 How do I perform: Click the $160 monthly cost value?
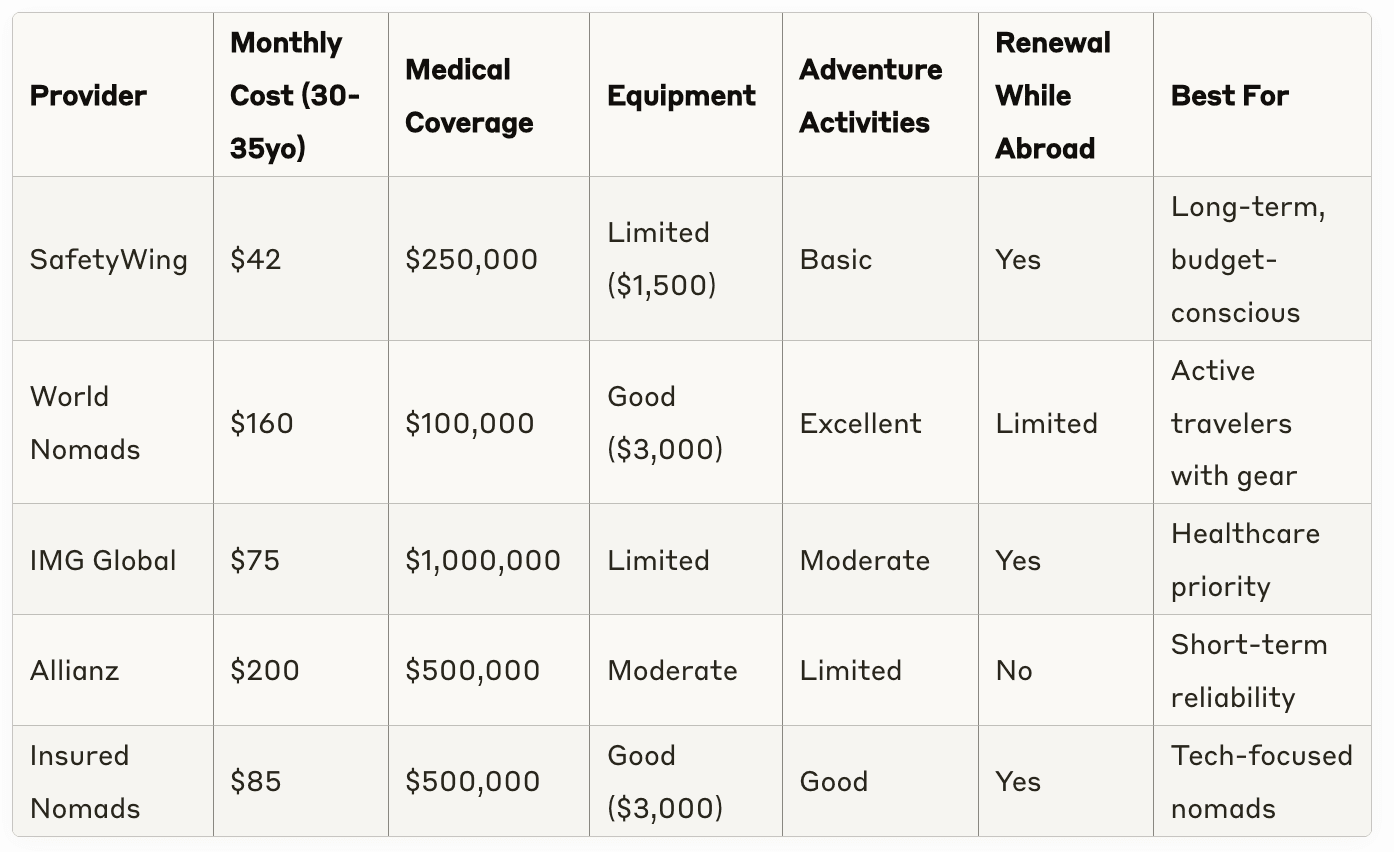(262, 423)
